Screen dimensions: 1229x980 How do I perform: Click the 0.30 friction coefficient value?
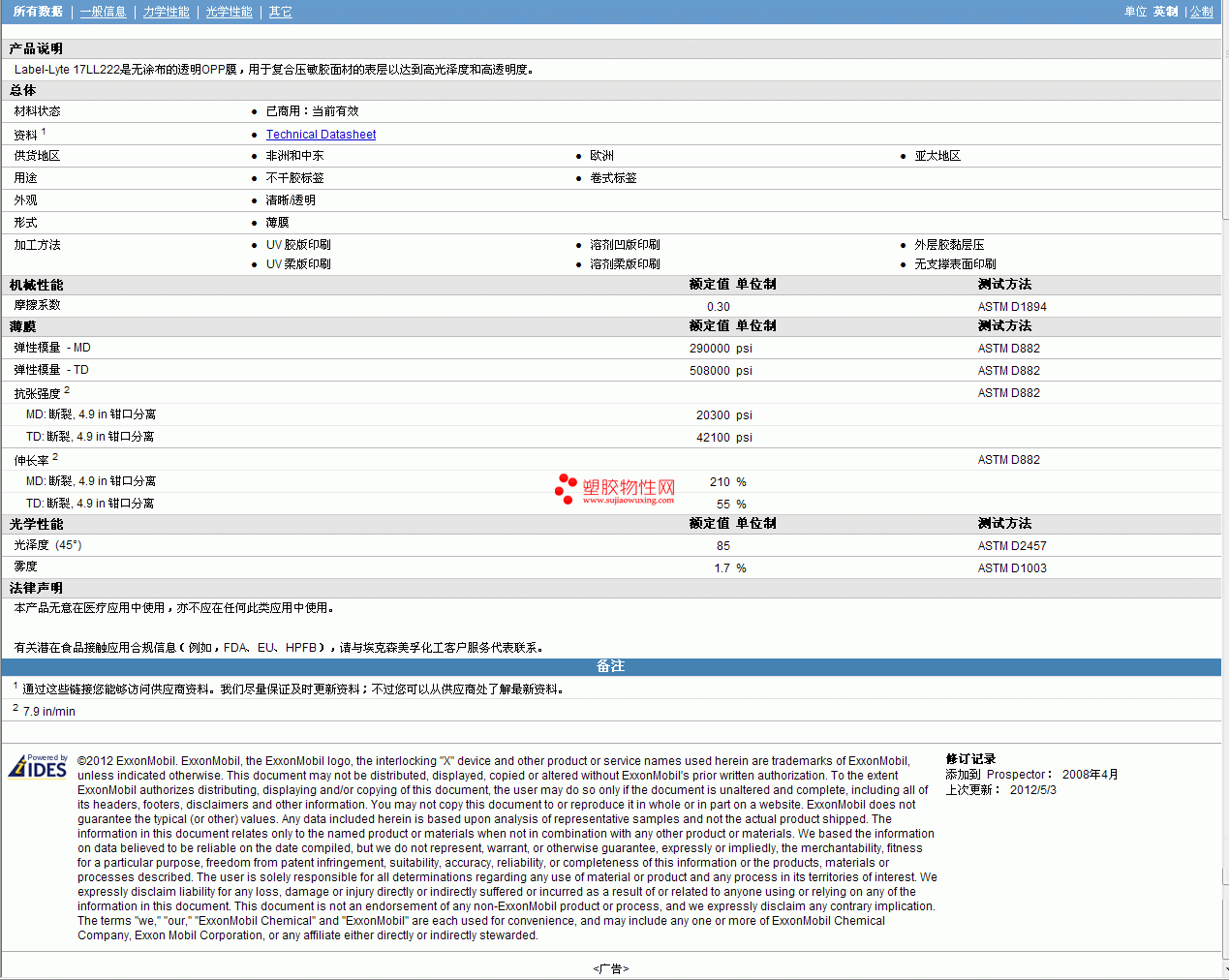719,307
